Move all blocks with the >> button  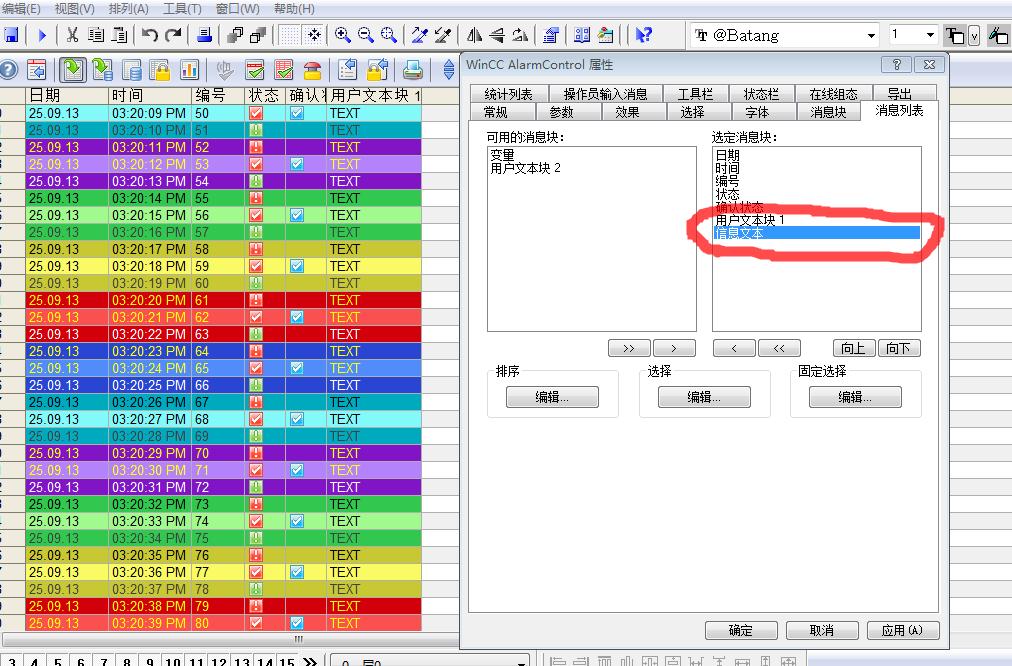(x=629, y=348)
